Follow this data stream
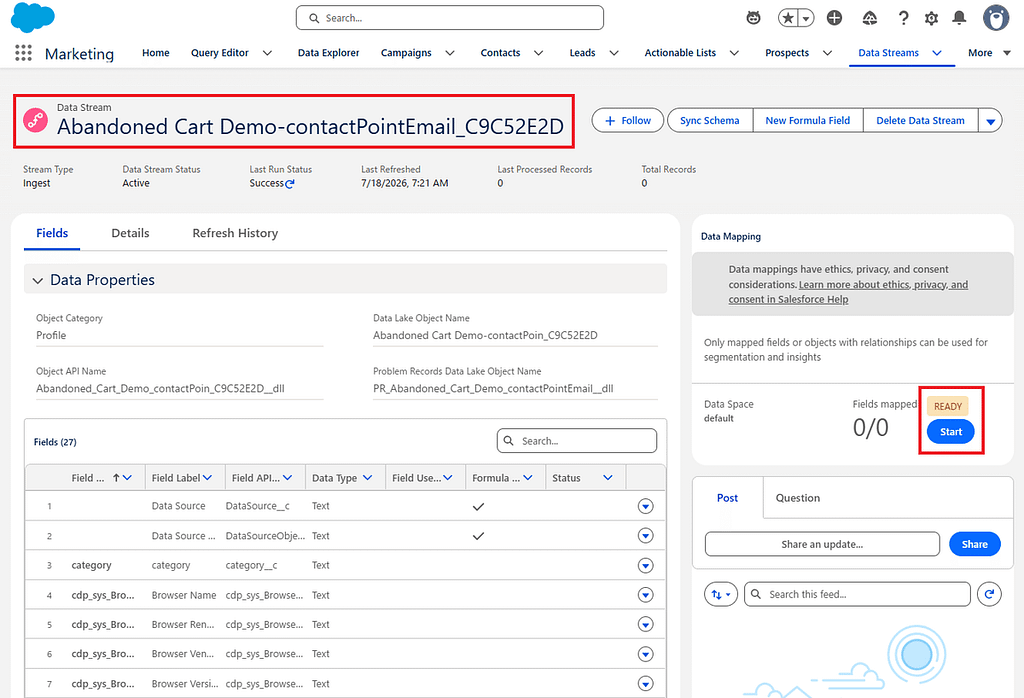Screen dimensions: 1024x698 pos(628,121)
